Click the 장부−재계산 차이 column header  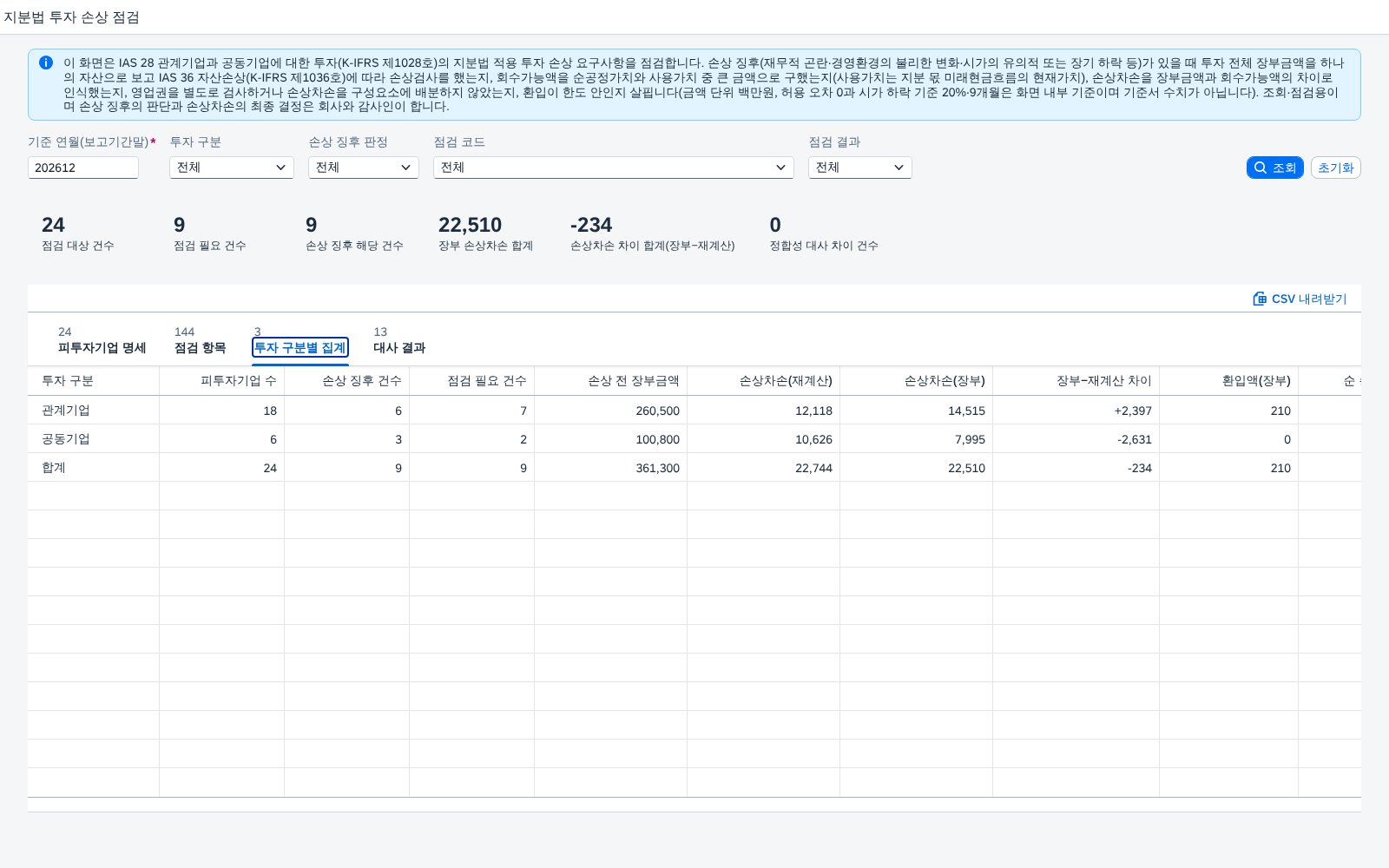tap(1076, 381)
